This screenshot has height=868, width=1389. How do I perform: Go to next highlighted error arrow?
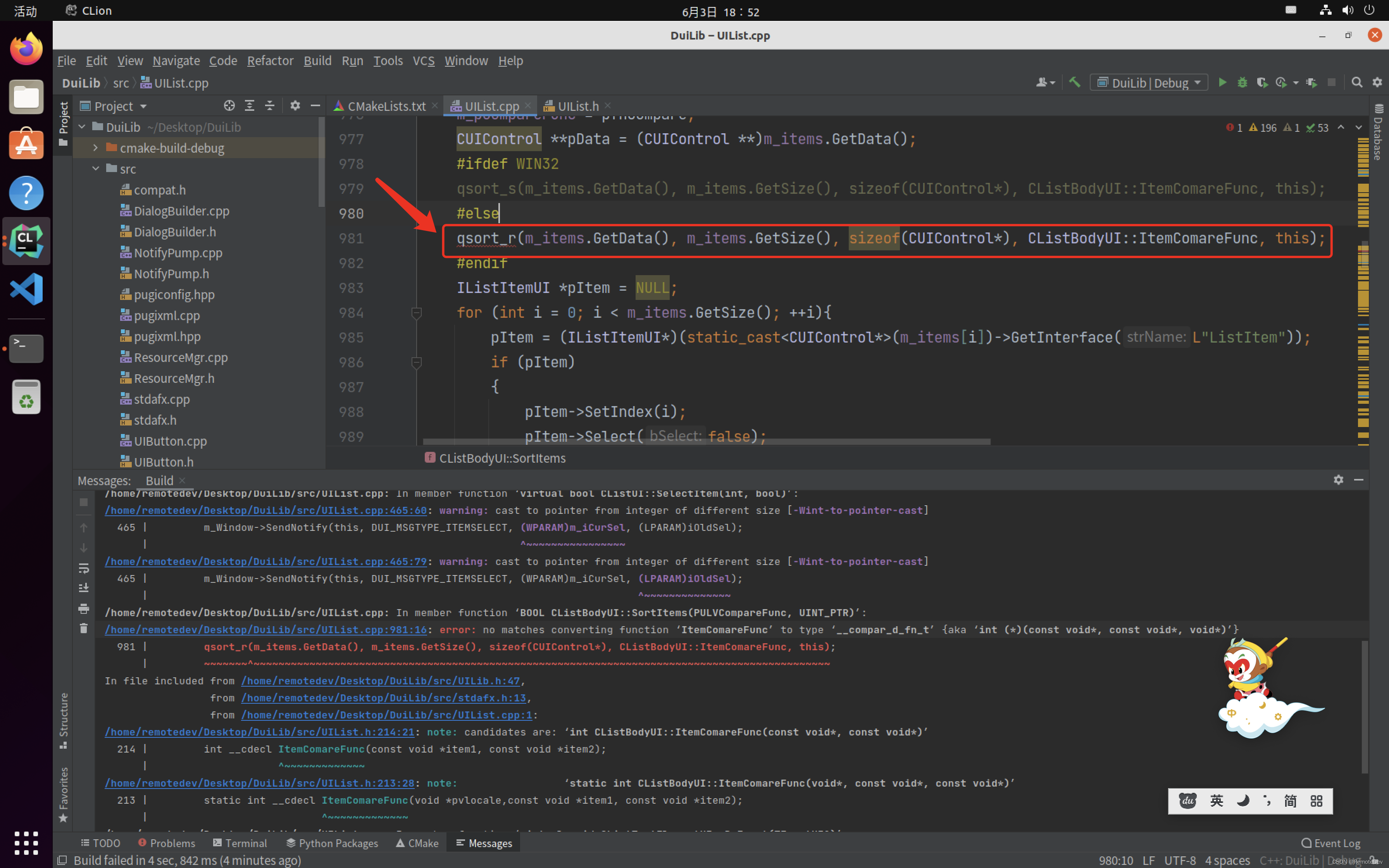click(x=1359, y=127)
